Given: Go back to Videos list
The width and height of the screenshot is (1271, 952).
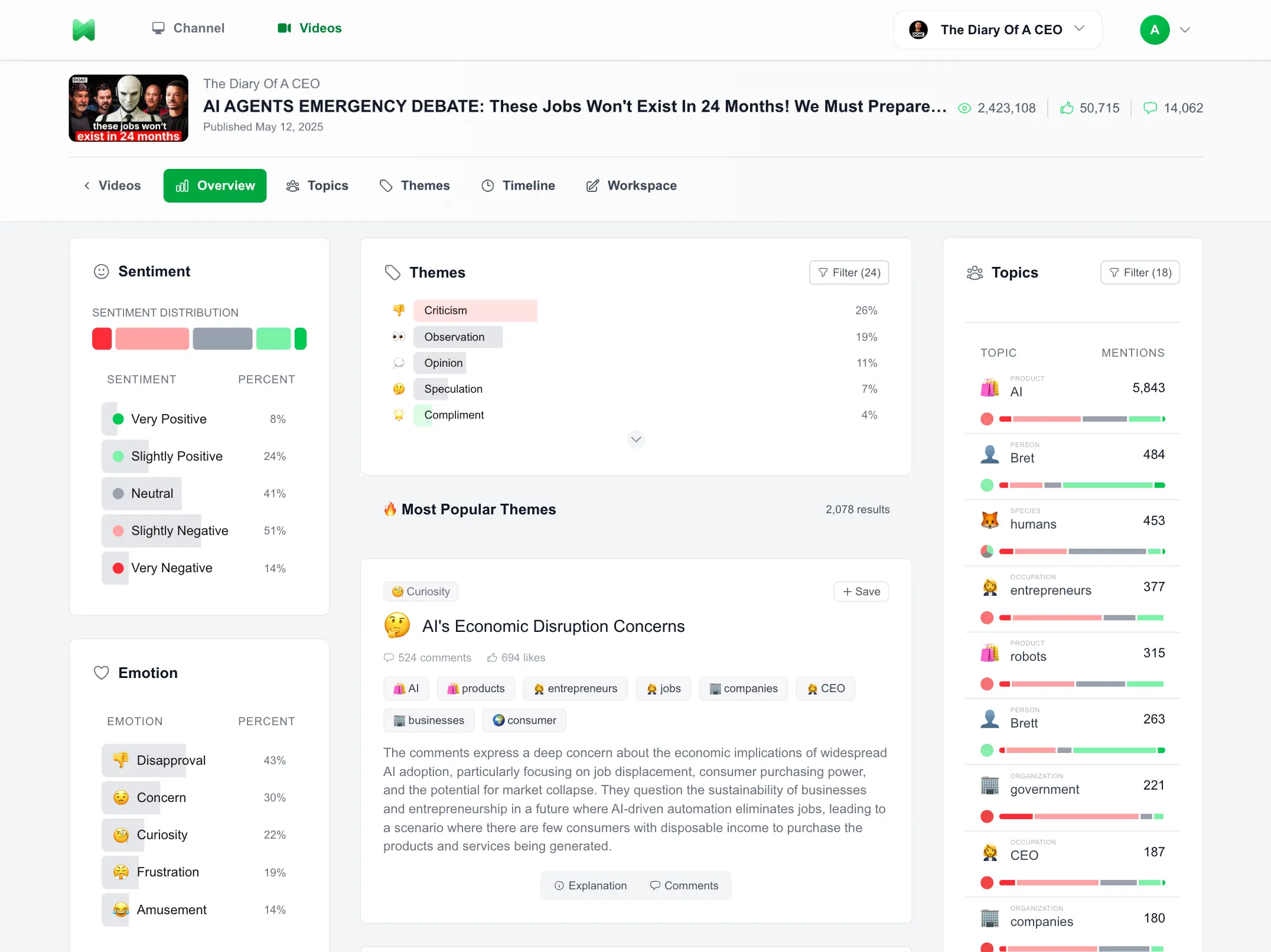Looking at the screenshot, I should [112, 185].
